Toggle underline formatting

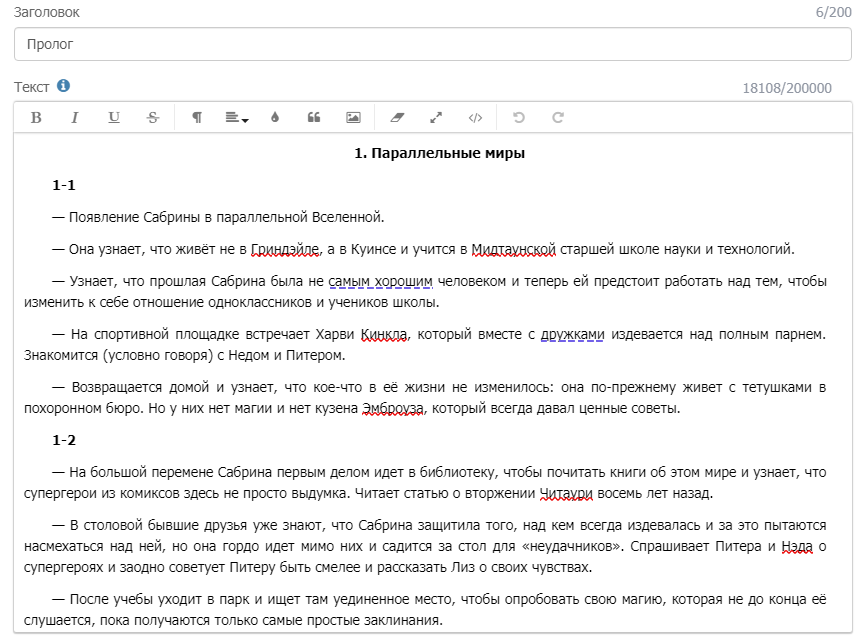(x=115, y=117)
